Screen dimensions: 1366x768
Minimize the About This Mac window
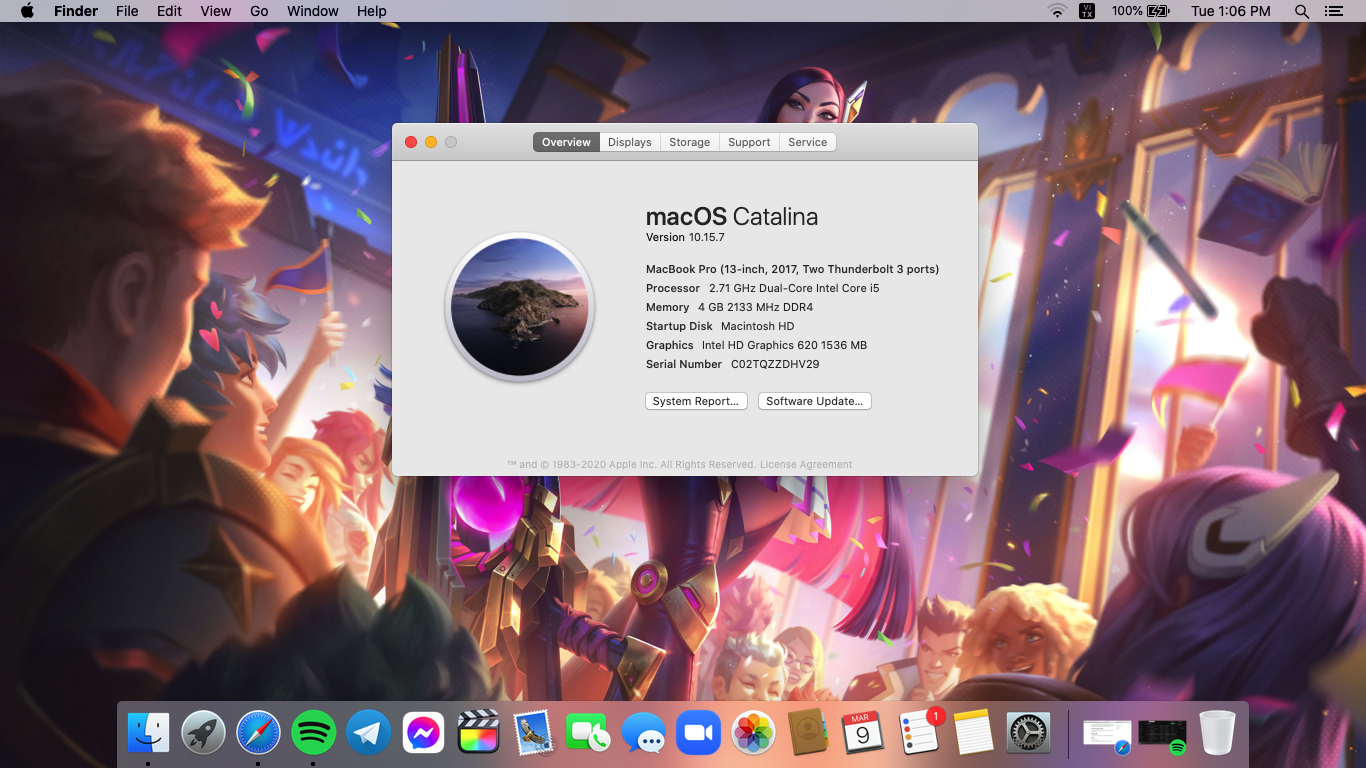[431, 142]
